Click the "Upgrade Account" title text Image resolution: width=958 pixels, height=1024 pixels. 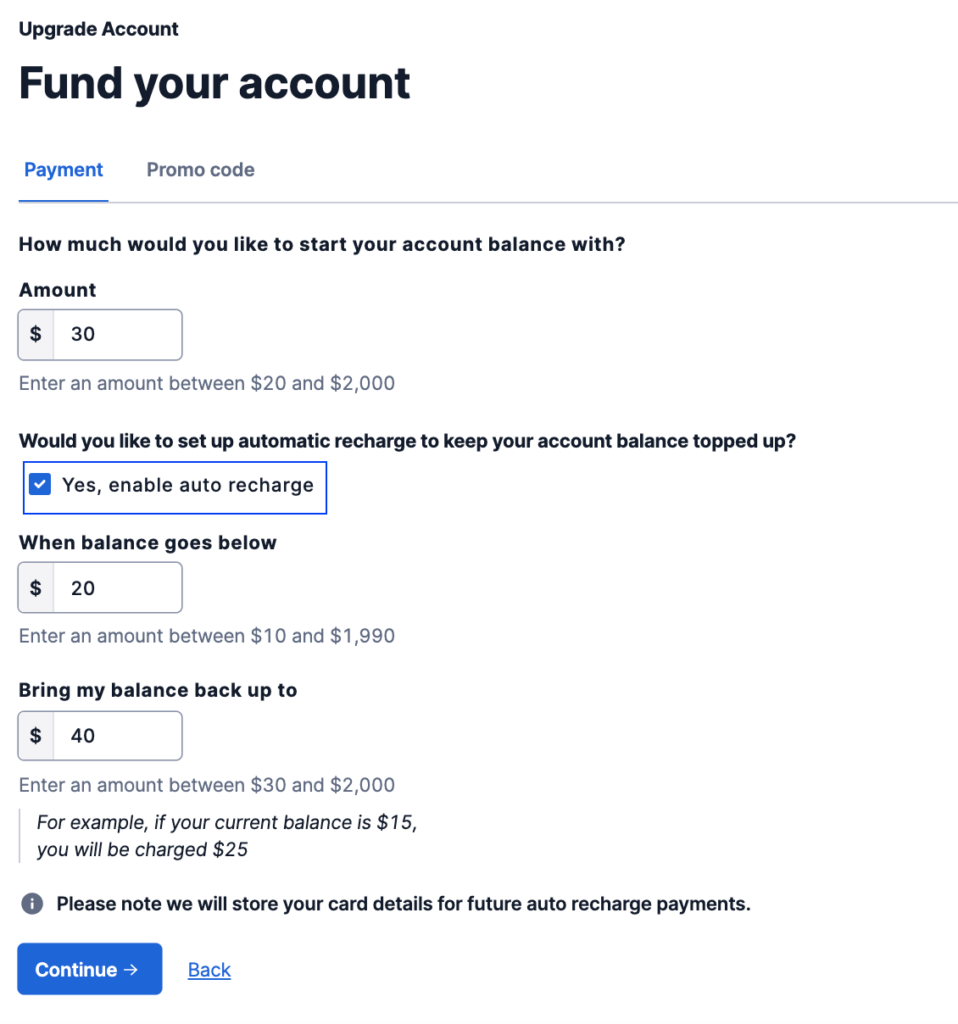click(99, 29)
